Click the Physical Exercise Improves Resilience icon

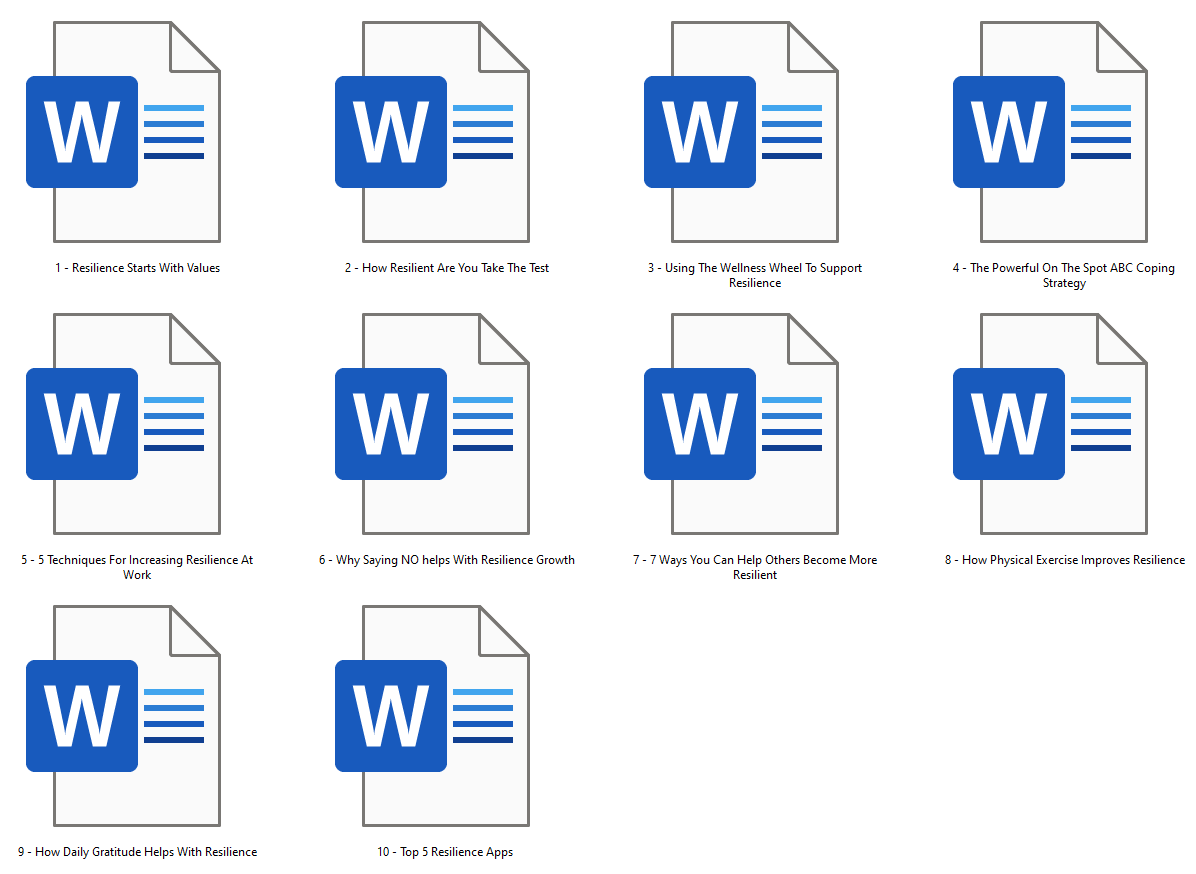[x=1050, y=424]
